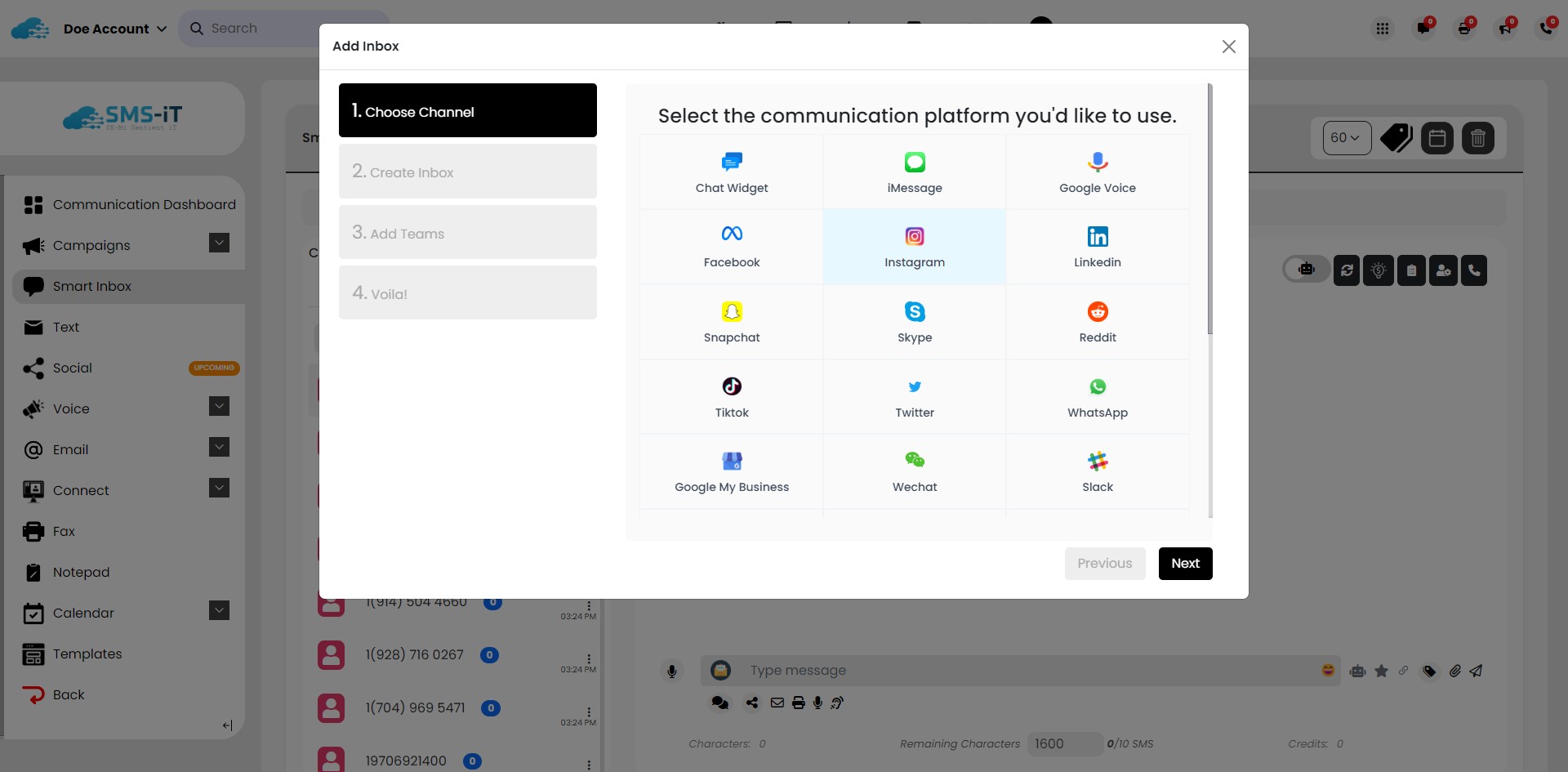The height and width of the screenshot is (772, 1568).
Task: Open options menu for 1(928) 716 0267
Action: pyautogui.click(x=589, y=658)
